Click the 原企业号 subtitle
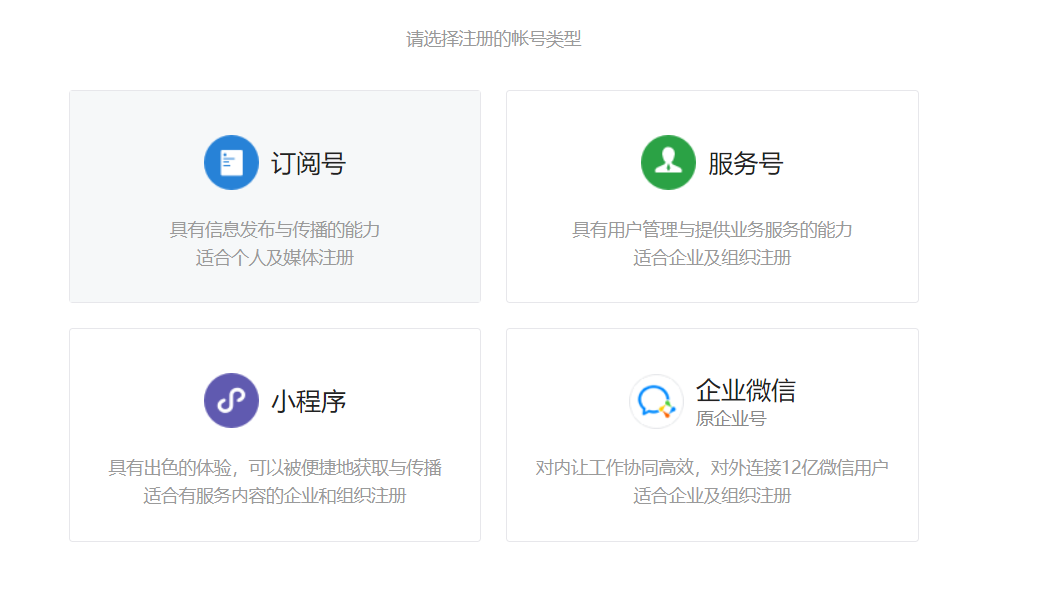The height and width of the screenshot is (614, 1059). tap(730, 418)
